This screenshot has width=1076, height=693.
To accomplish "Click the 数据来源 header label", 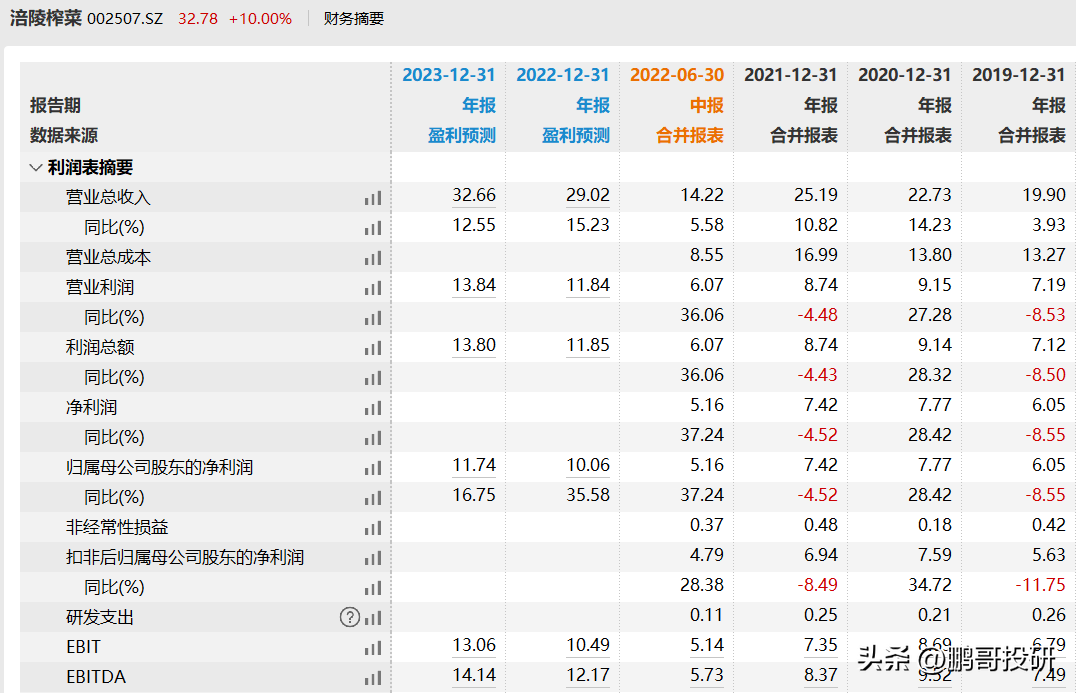I will coord(64,135).
